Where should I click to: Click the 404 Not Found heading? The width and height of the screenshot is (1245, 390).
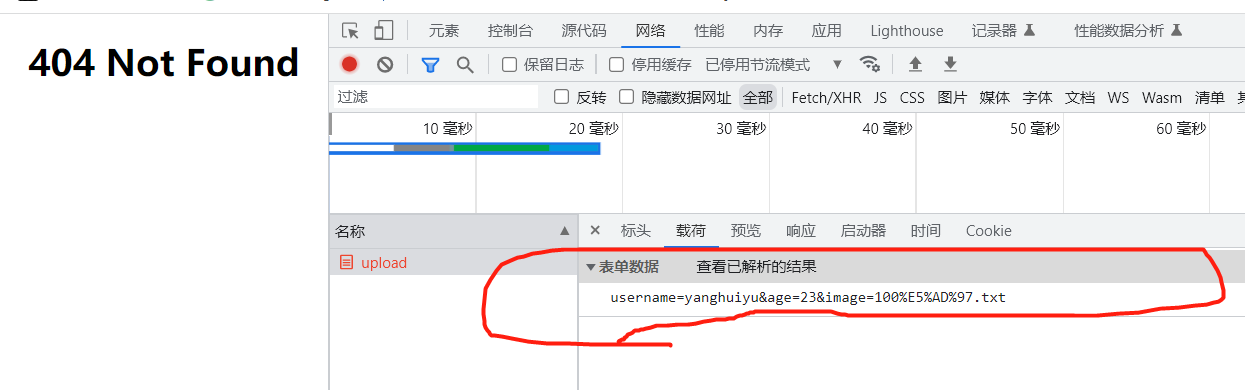164,63
